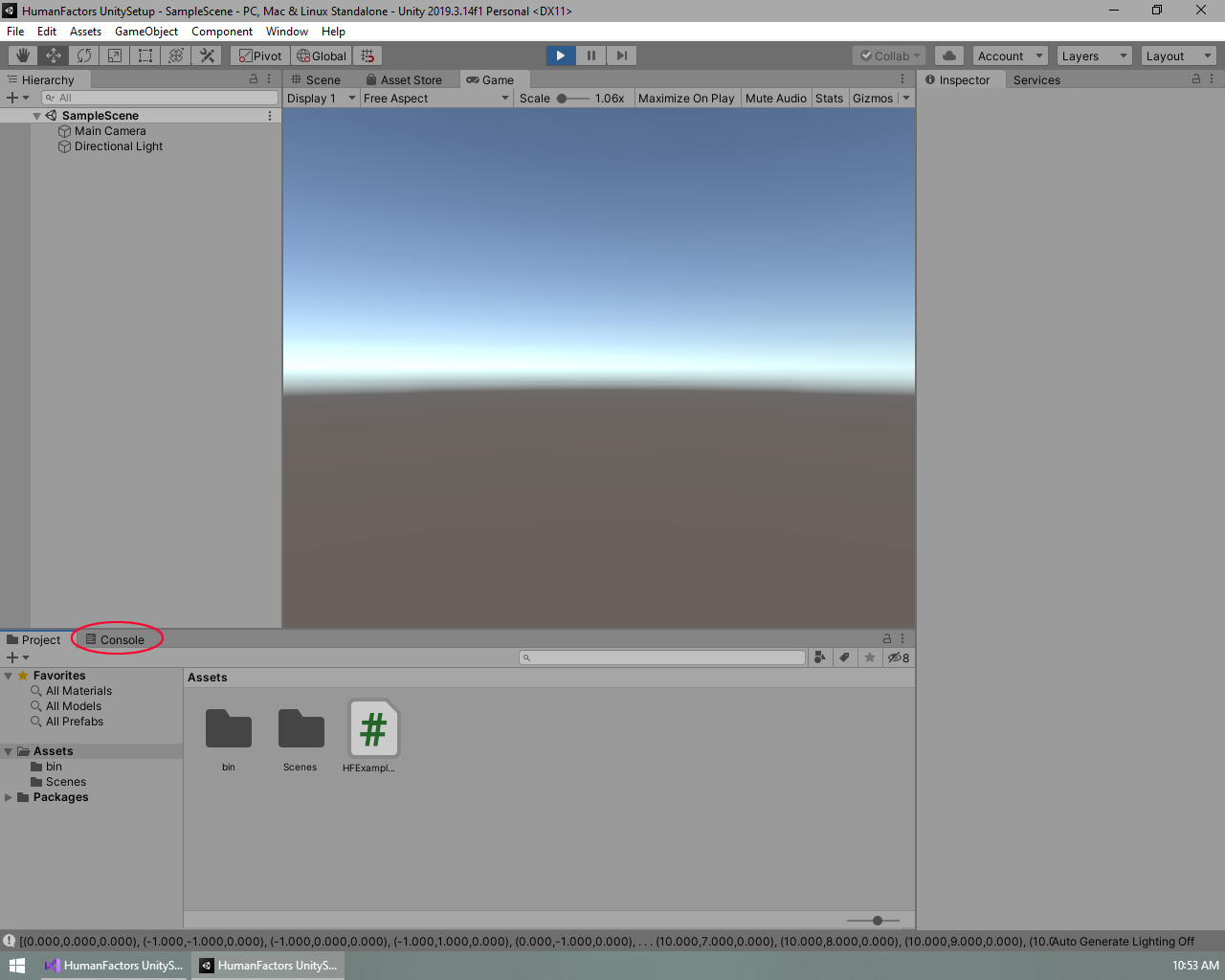Open Gizmos dropdown arrow
The width and height of the screenshot is (1225, 980).
click(906, 99)
